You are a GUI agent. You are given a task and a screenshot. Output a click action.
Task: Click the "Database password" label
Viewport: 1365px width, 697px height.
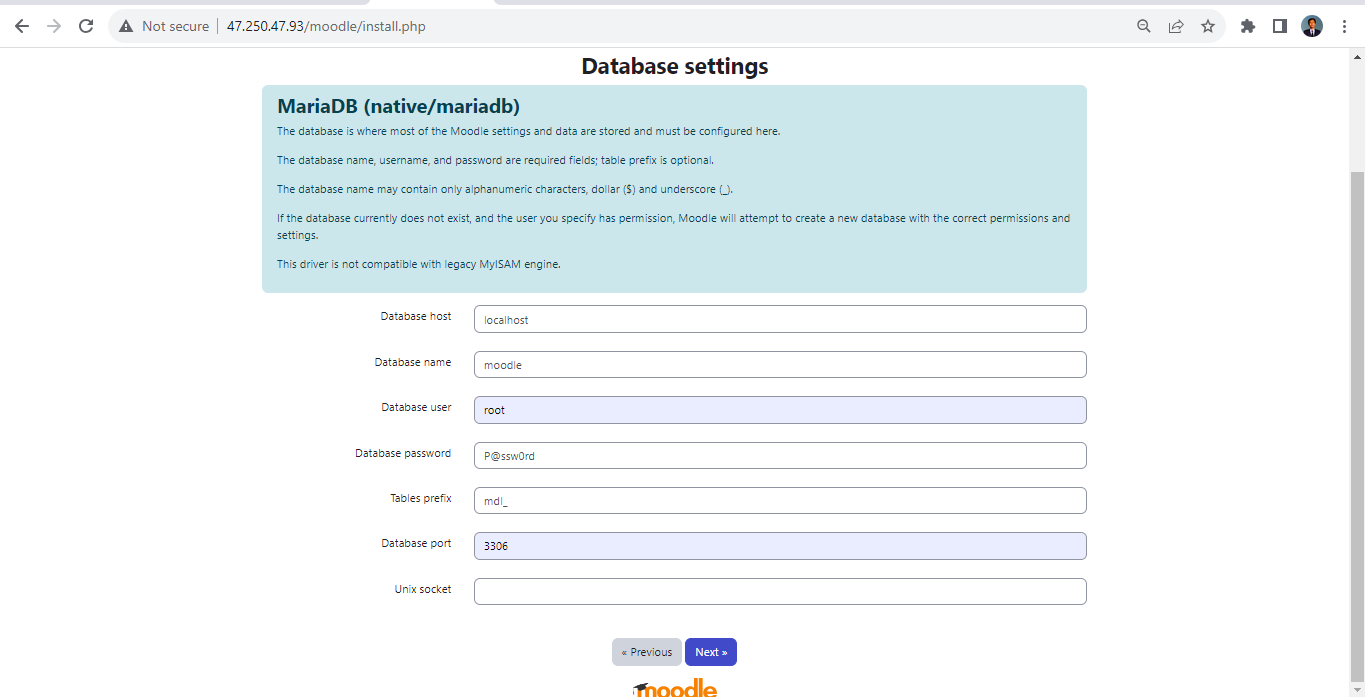pos(403,453)
